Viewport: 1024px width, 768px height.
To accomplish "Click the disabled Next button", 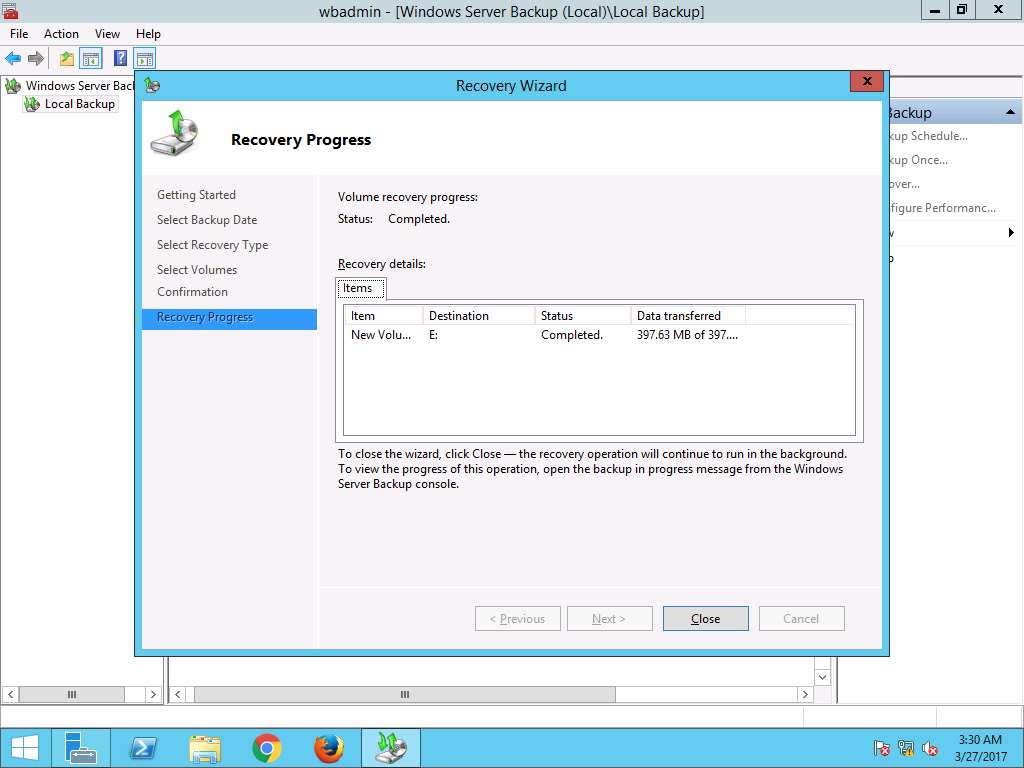I will click(609, 618).
